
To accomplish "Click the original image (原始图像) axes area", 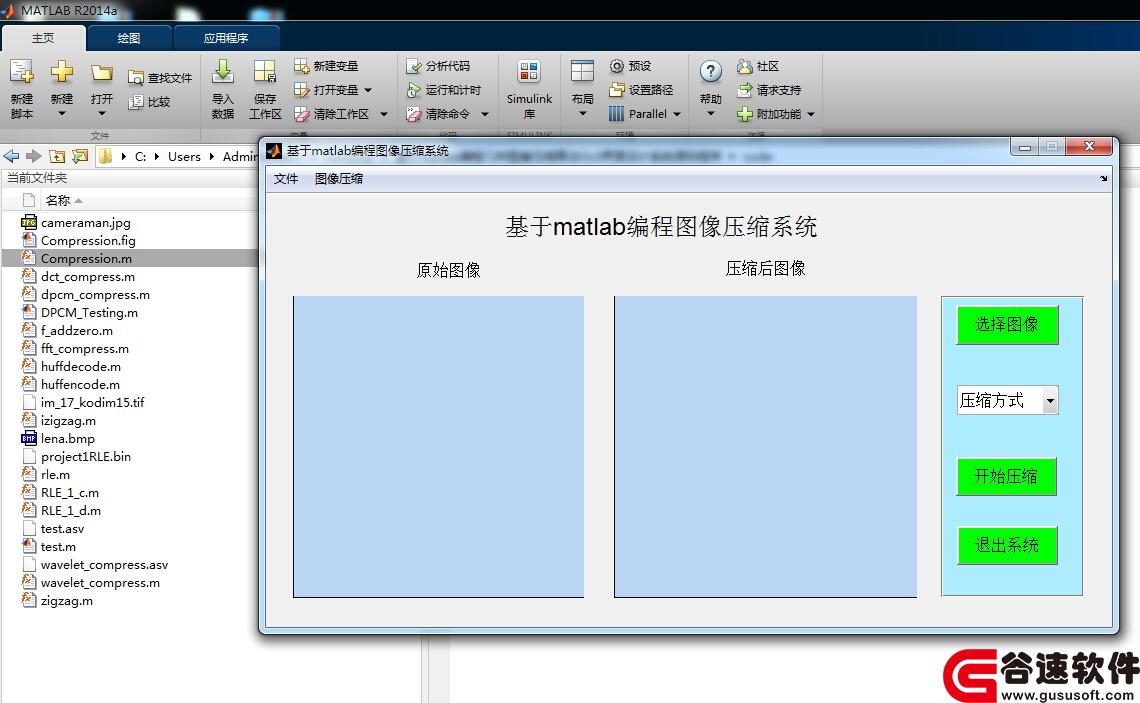I will pos(438,446).
